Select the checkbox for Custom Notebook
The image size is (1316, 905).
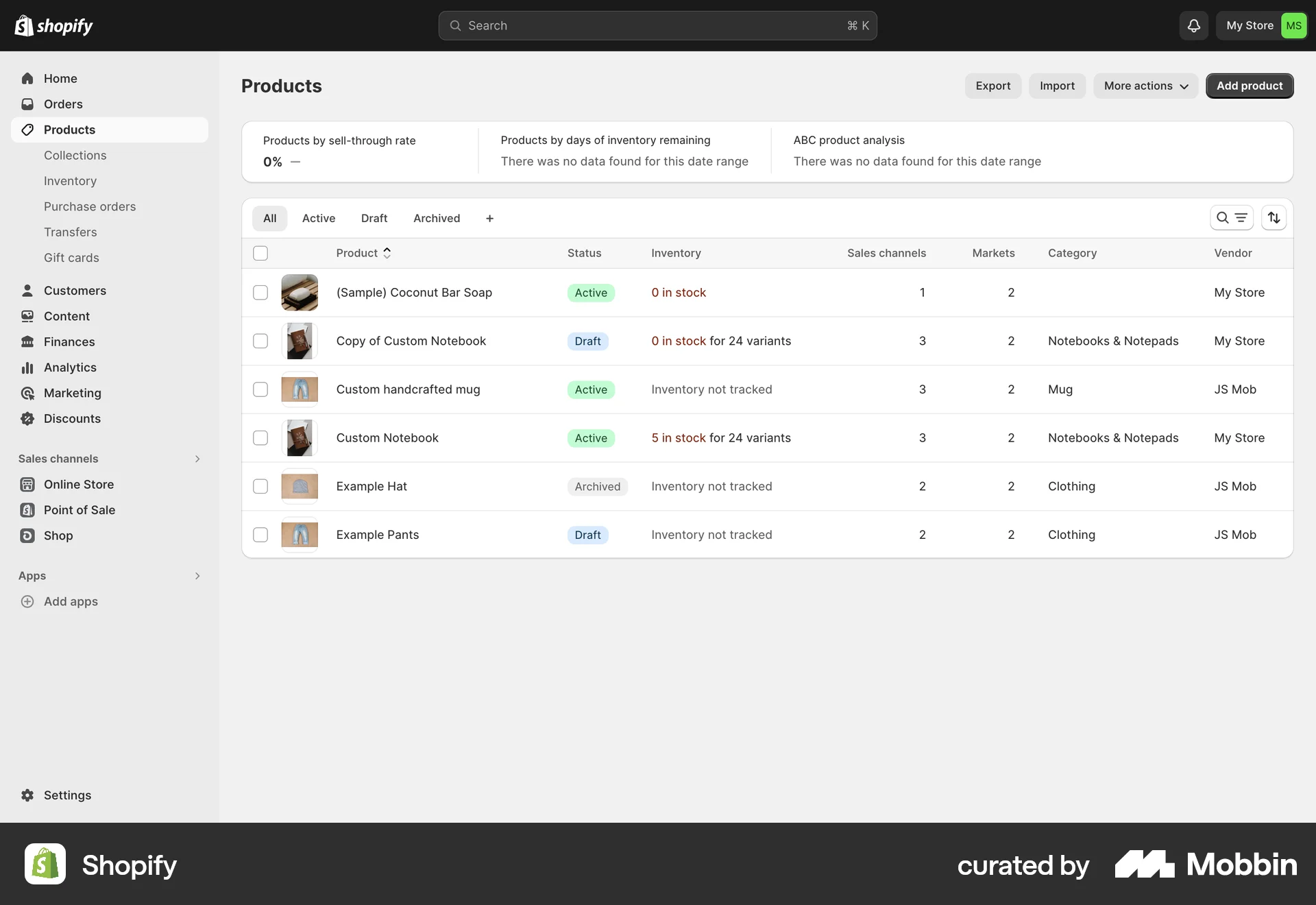(x=260, y=438)
